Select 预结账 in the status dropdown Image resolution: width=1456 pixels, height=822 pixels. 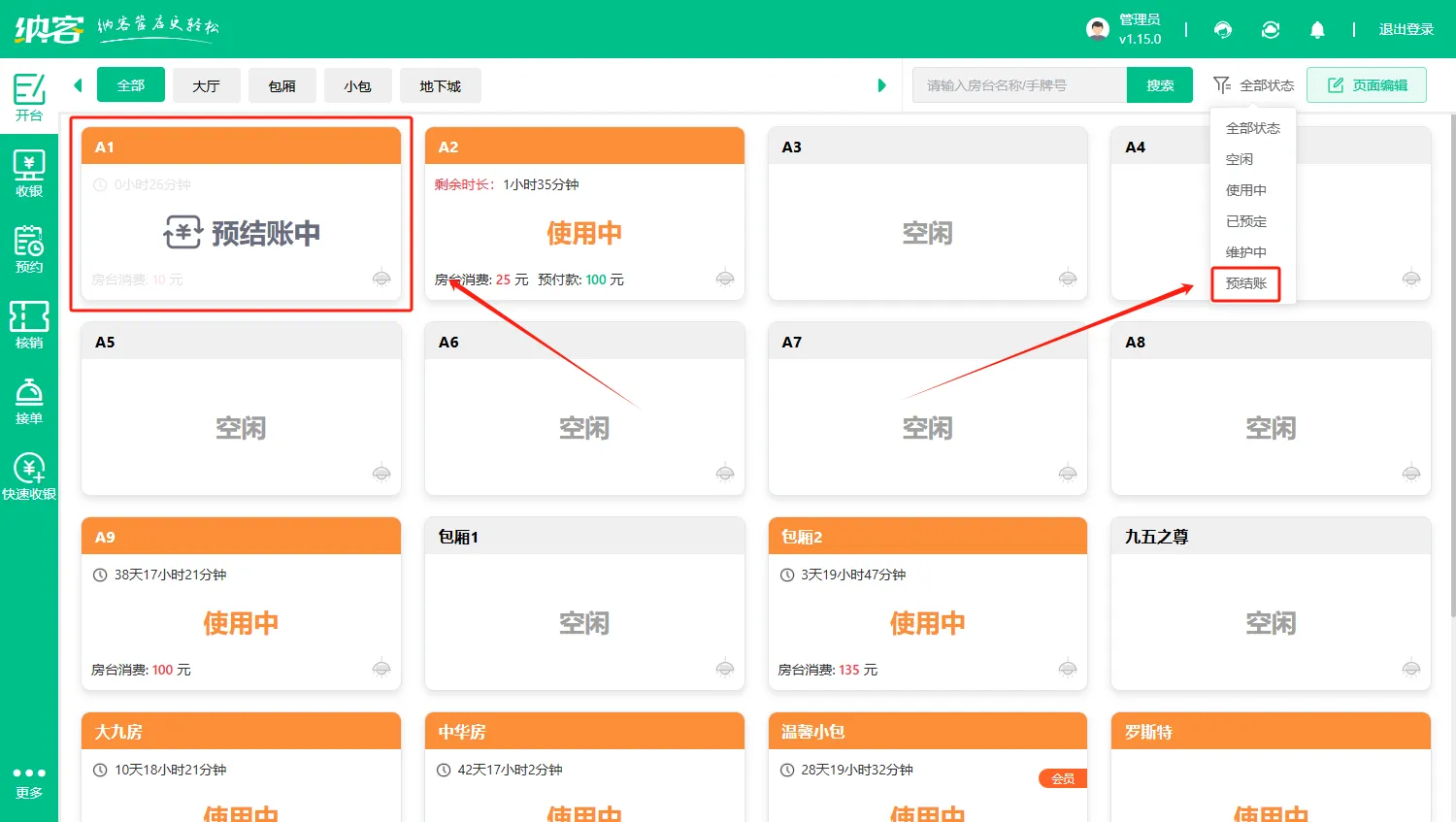(x=1246, y=283)
